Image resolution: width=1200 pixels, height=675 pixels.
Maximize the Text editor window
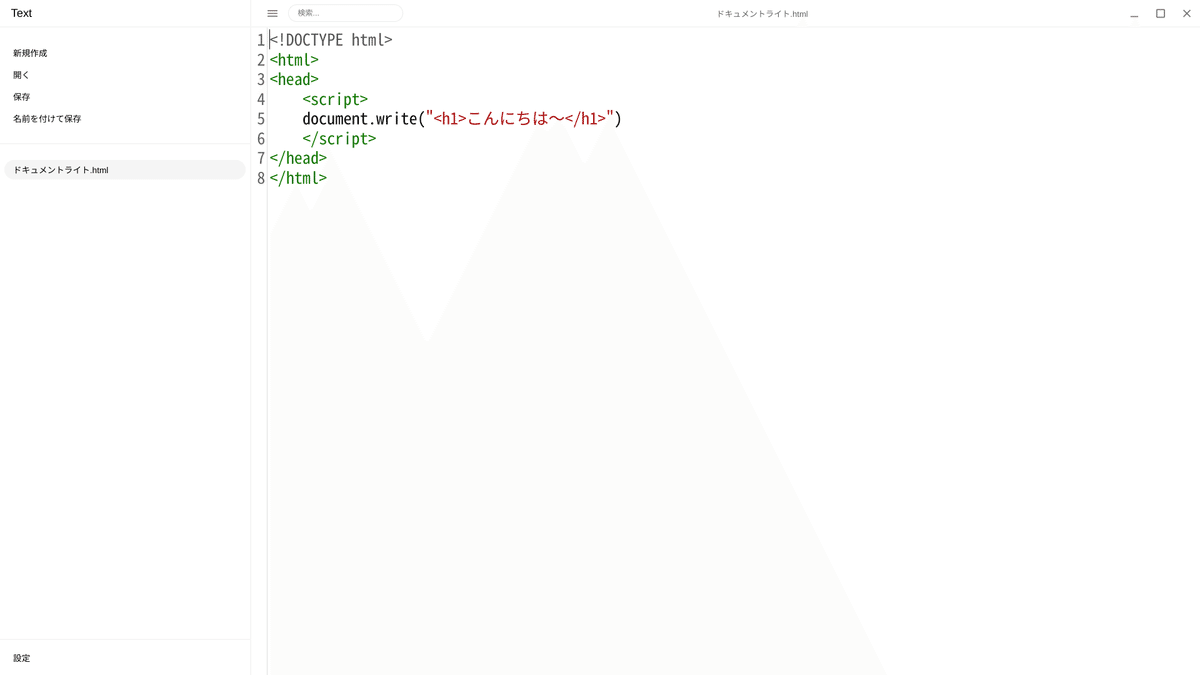[x=1160, y=14]
